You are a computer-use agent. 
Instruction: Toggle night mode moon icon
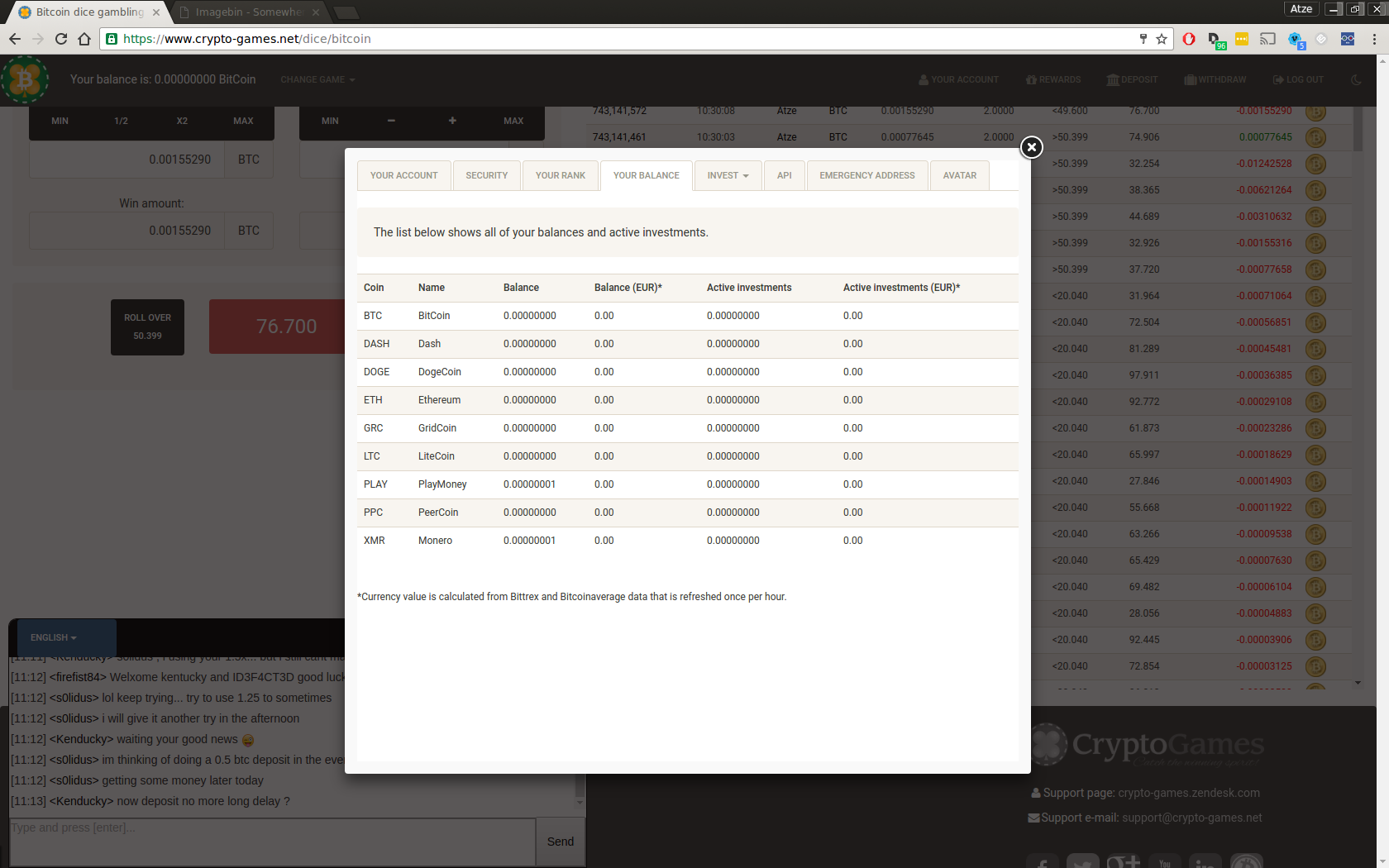1356,79
